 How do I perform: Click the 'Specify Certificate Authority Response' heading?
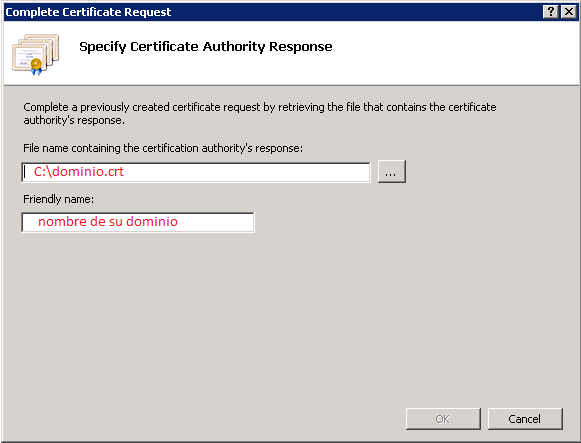(206, 47)
